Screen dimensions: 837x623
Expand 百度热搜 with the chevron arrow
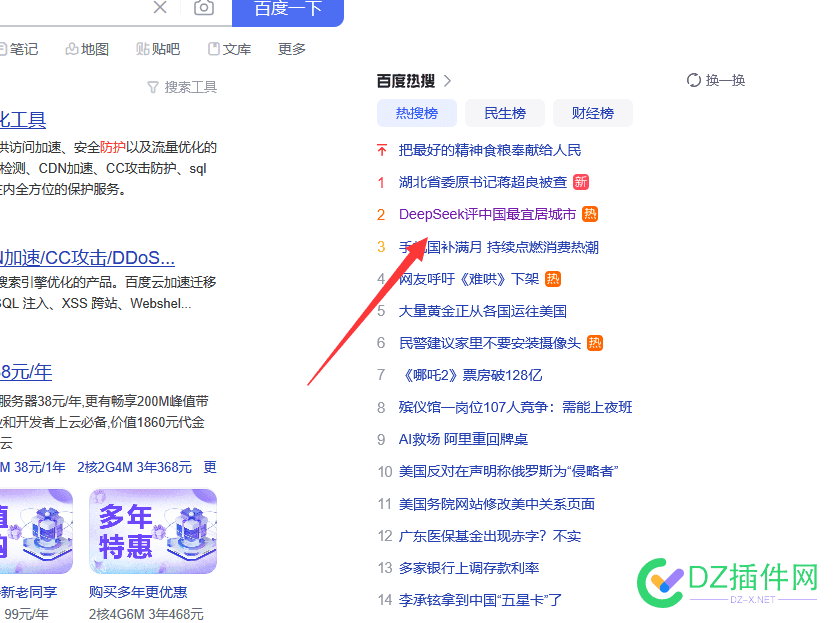tap(447, 81)
